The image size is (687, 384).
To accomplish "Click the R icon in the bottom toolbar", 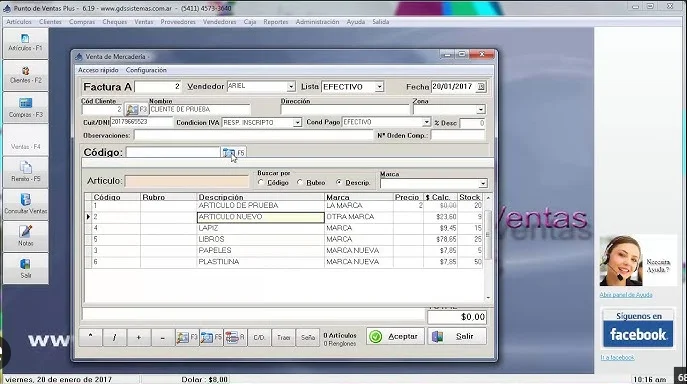I will click(x=235, y=337).
